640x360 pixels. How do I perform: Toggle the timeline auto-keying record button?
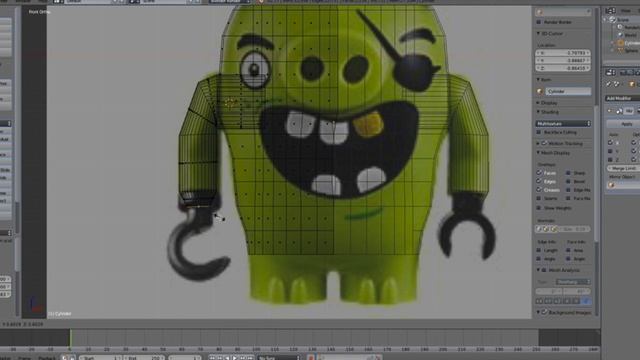(311, 358)
